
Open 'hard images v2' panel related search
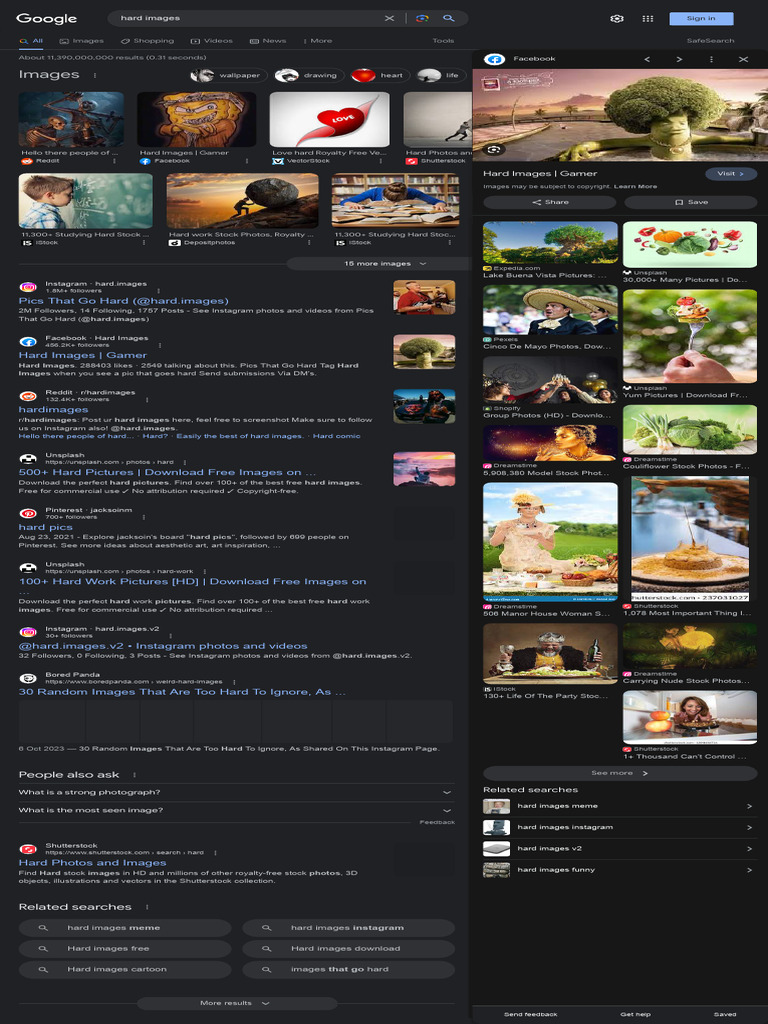[x=620, y=848]
